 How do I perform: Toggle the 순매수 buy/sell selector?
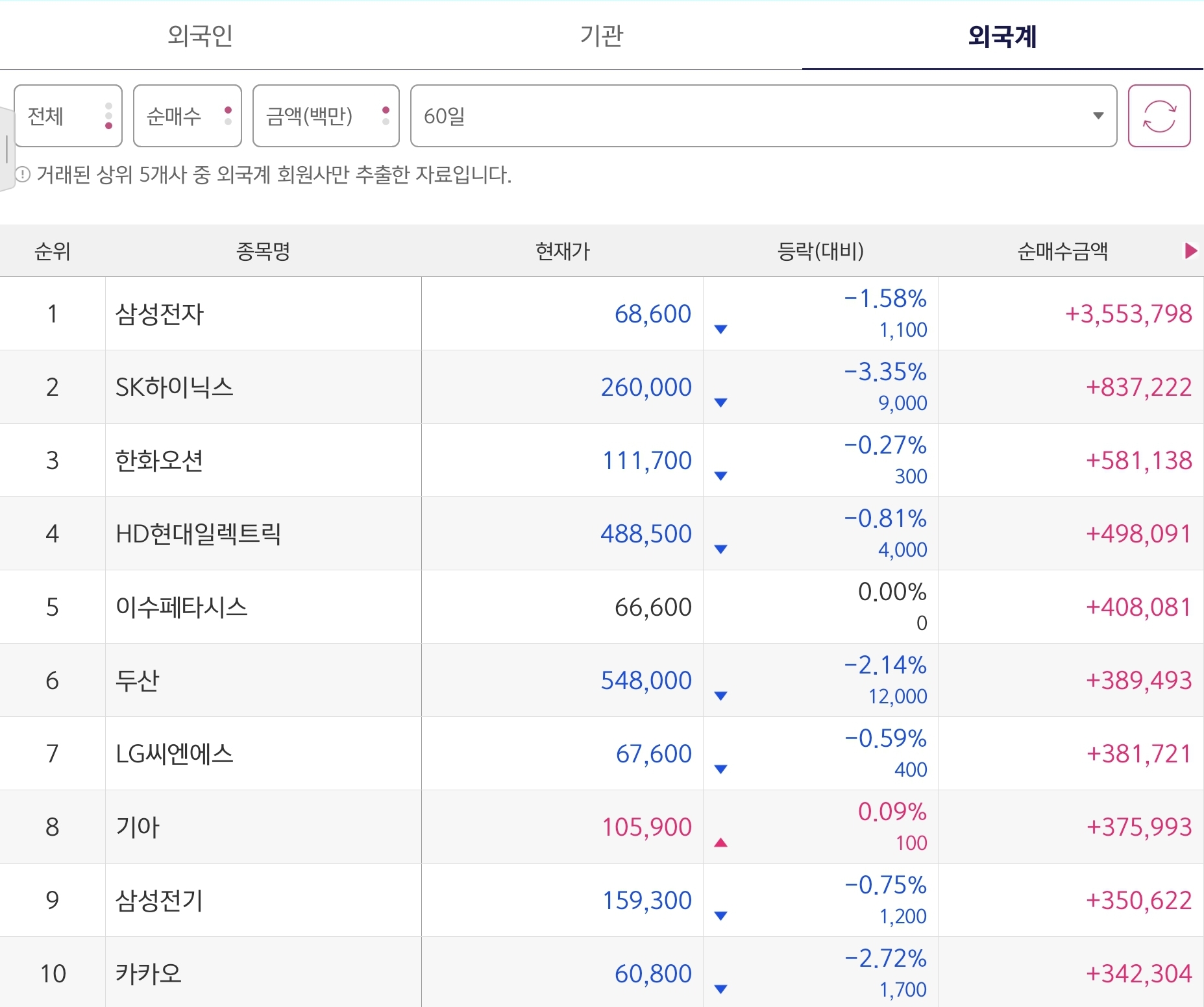pos(188,116)
